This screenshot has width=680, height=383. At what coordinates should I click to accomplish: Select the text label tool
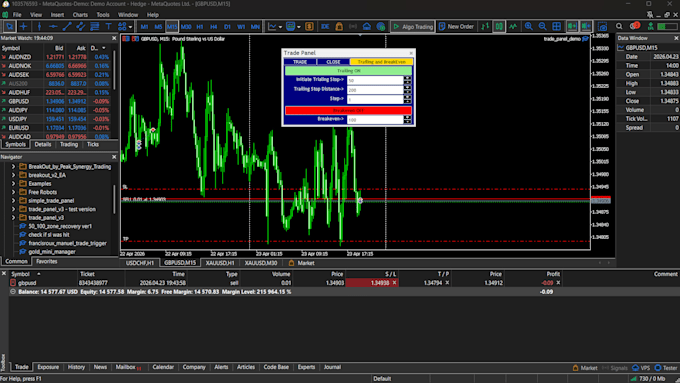[108, 27]
